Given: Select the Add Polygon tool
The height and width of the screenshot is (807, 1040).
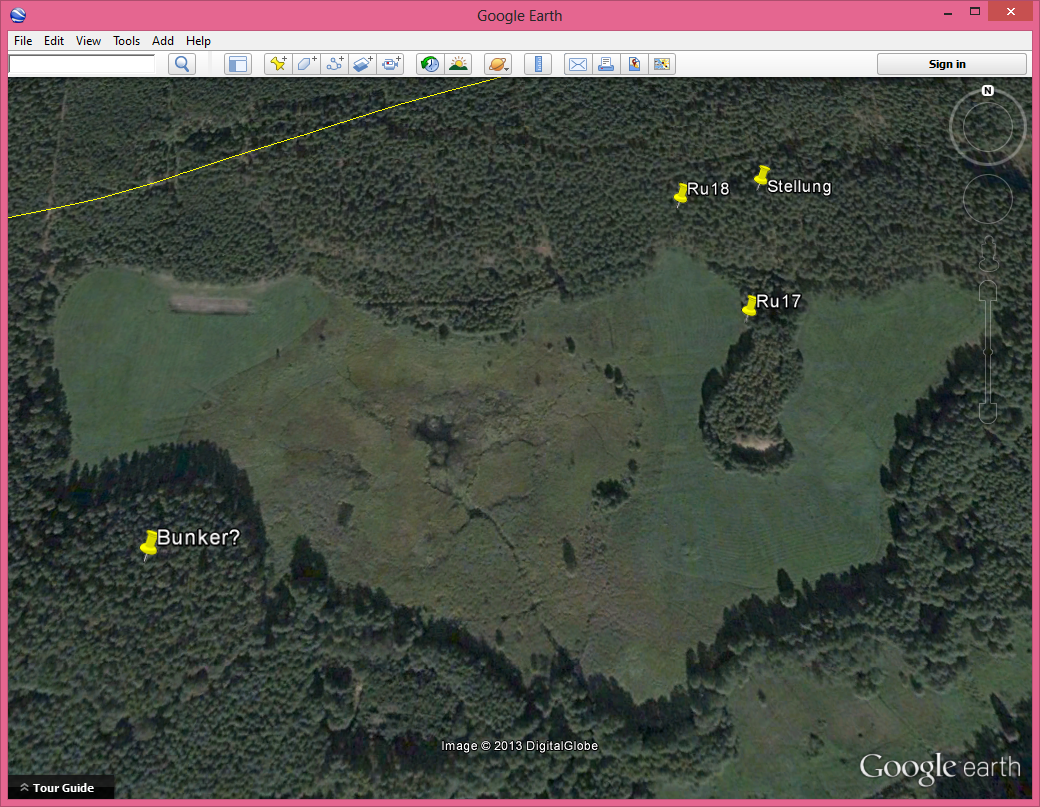Looking at the screenshot, I should pyautogui.click(x=306, y=64).
